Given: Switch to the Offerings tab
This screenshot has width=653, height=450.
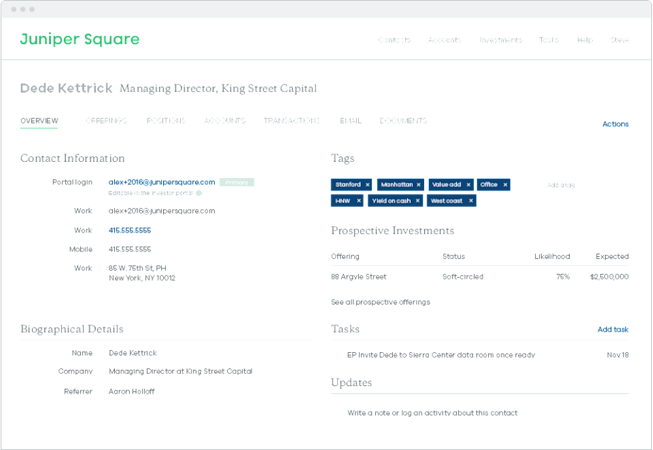Looking at the screenshot, I should (106, 121).
